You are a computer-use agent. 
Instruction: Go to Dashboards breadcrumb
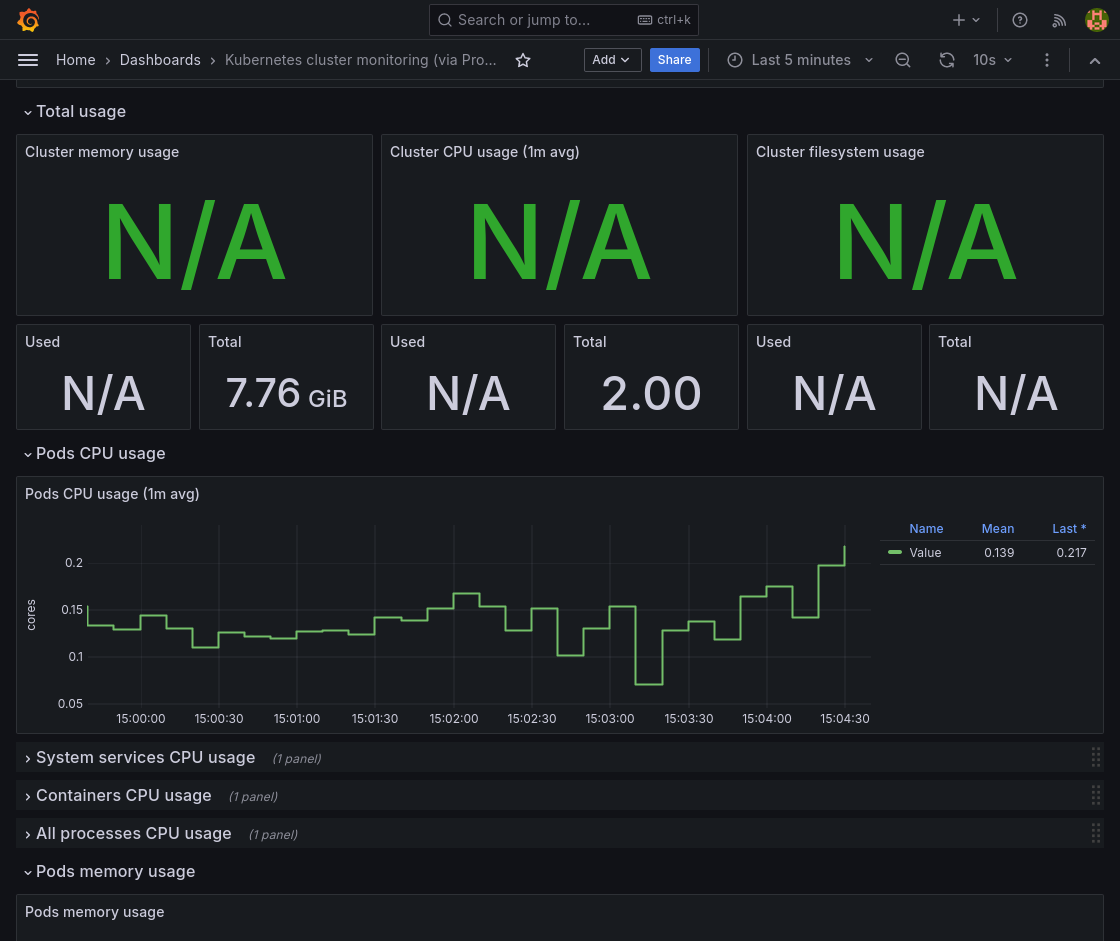click(x=160, y=60)
